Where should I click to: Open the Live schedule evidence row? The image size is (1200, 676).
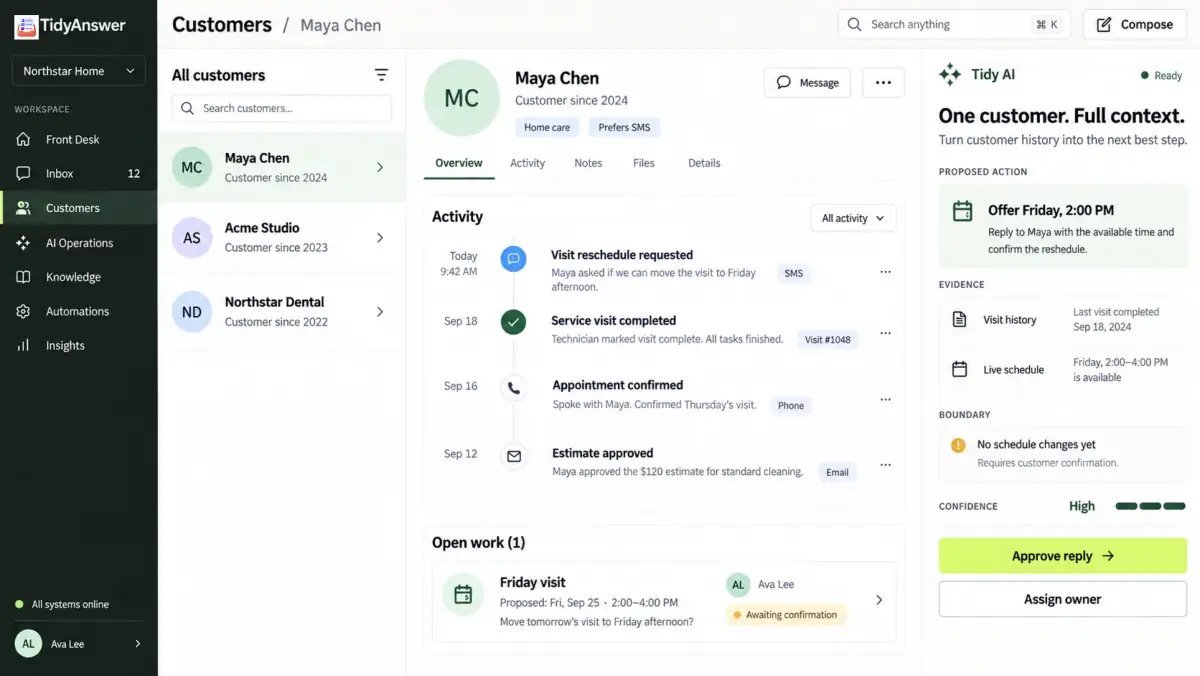(x=1063, y=370)
